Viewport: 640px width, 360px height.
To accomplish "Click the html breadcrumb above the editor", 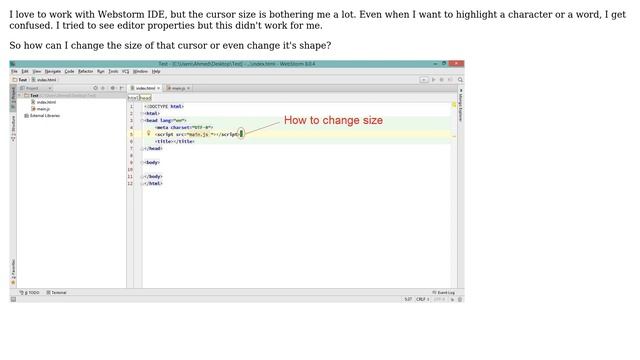I will 133,98.
